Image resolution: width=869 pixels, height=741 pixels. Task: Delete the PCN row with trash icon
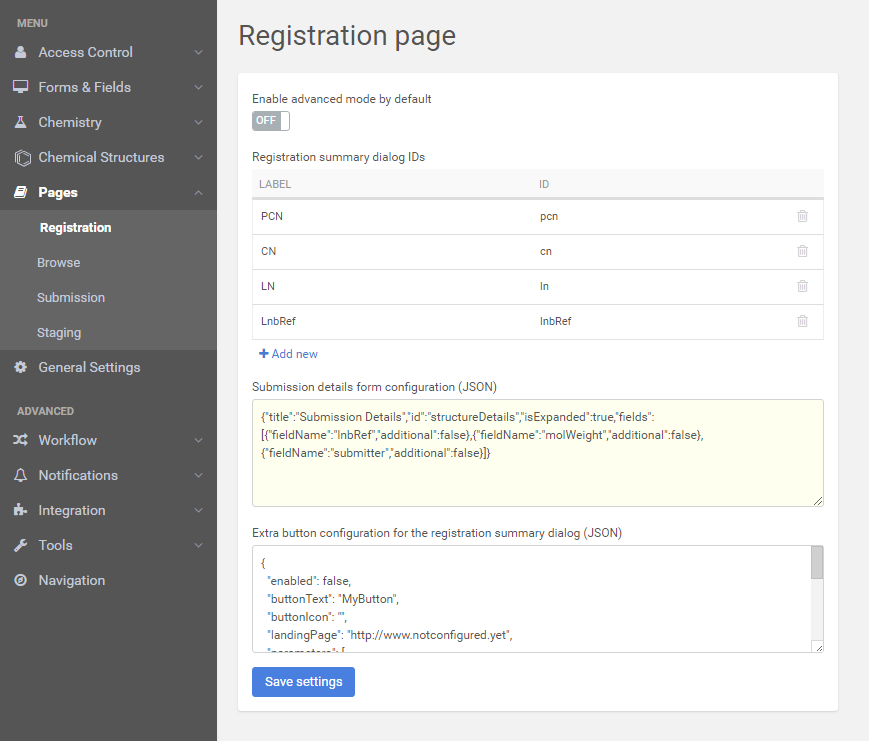pos(802,216)
